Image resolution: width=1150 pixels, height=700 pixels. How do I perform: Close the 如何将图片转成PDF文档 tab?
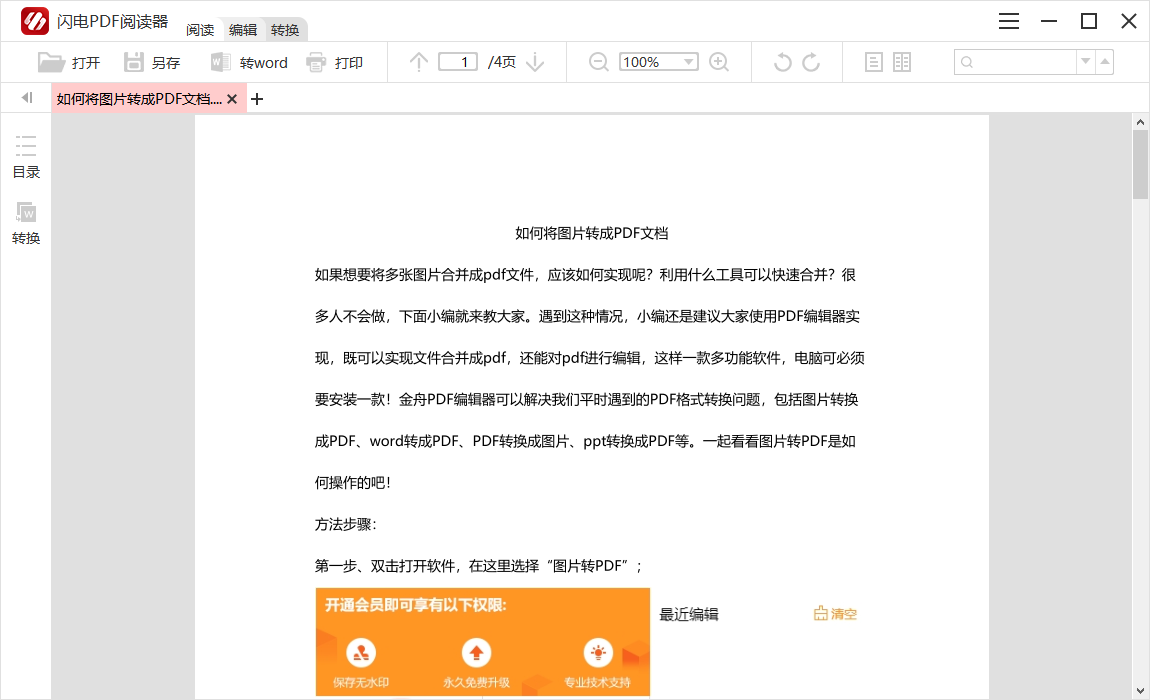(232, 99)
